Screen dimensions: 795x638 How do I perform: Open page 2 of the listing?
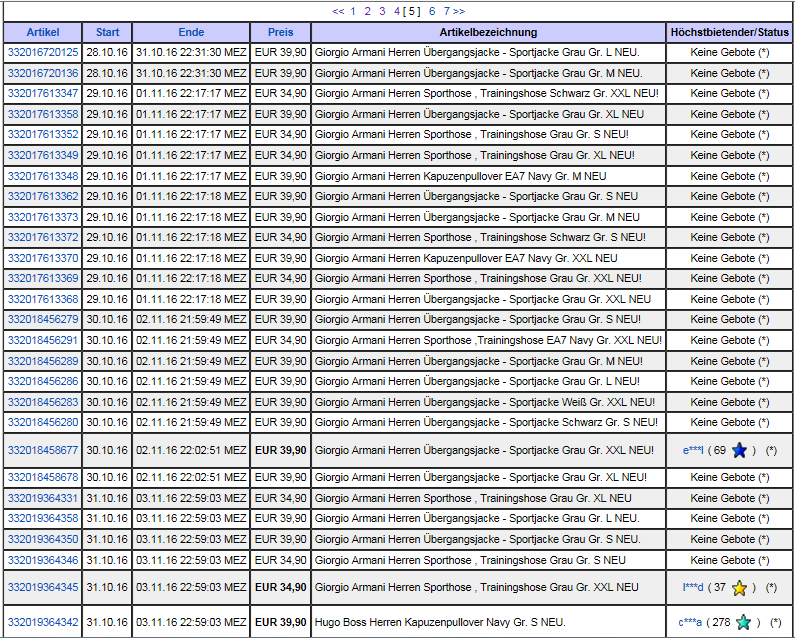point(368,11)
